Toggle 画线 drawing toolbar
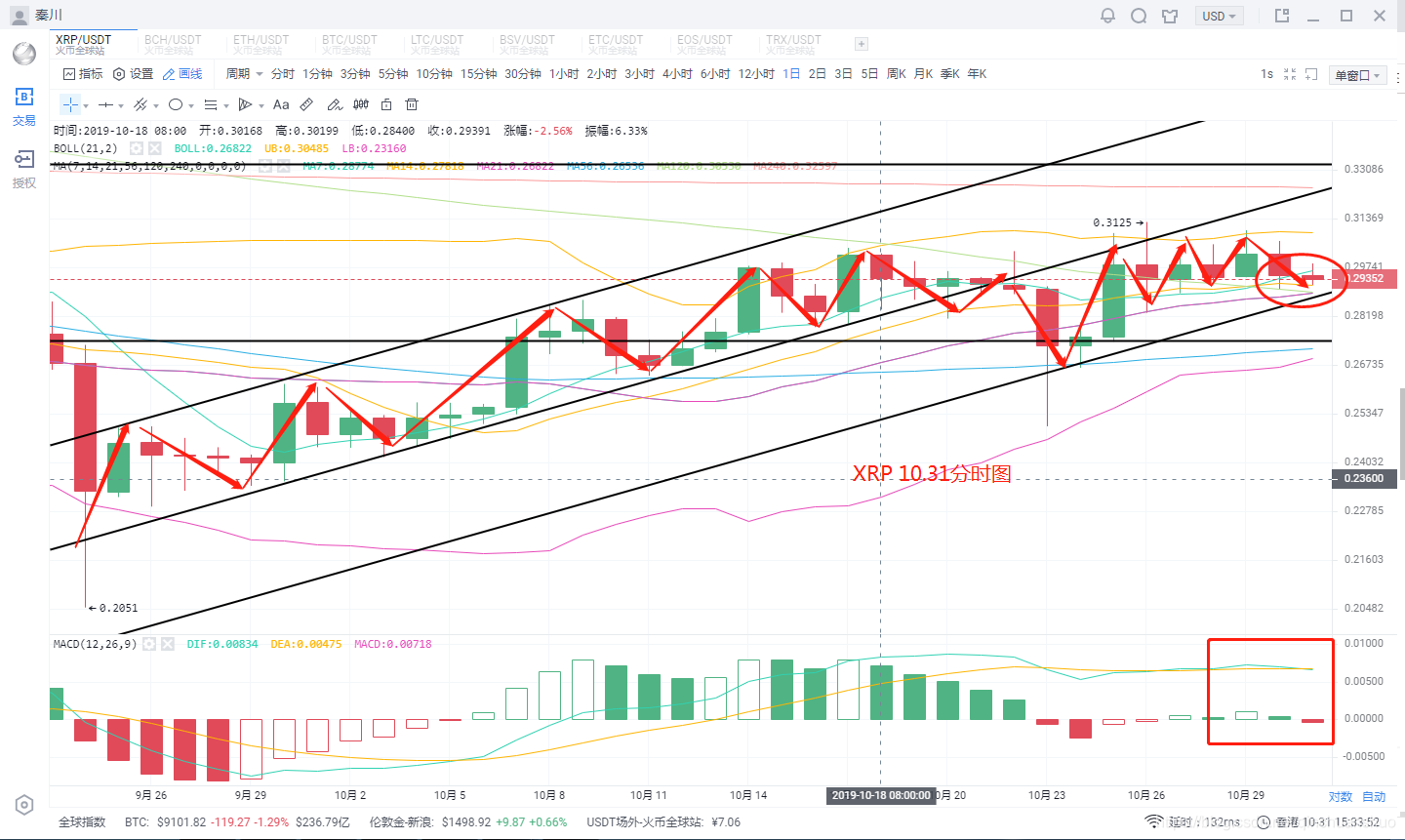 pyautogui.click(x=182, y=74)
